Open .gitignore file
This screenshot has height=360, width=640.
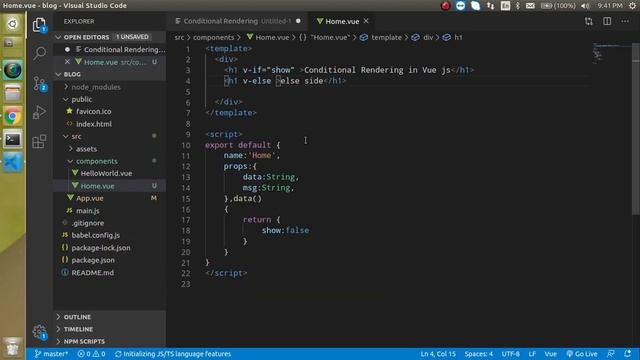(109, 223)
